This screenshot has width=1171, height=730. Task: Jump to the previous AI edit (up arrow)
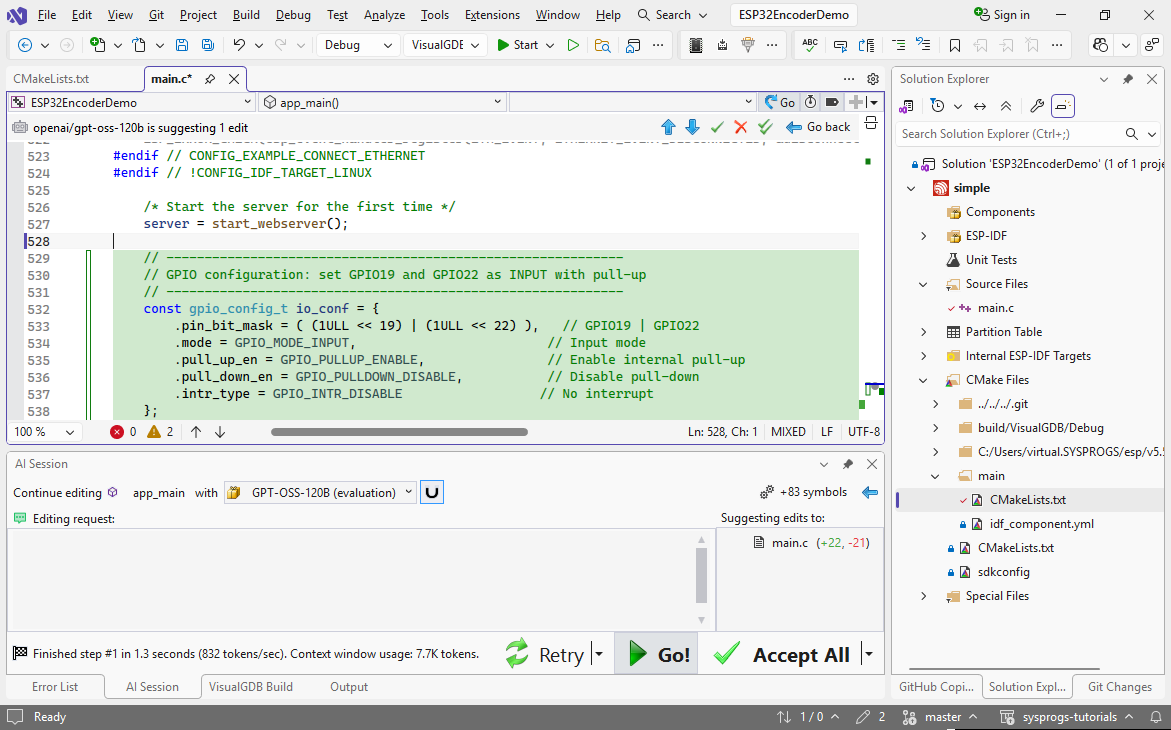tap(669, 127)
